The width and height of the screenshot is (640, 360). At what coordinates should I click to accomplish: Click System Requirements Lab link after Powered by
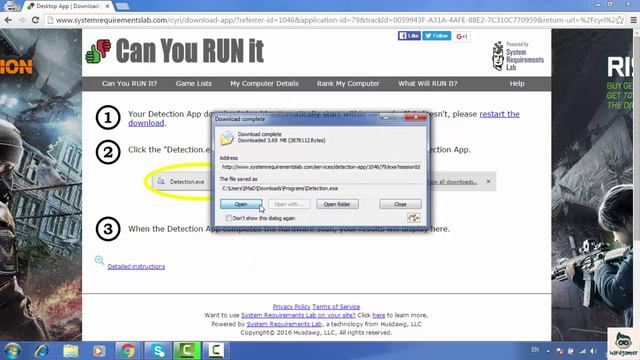[284, 324]
